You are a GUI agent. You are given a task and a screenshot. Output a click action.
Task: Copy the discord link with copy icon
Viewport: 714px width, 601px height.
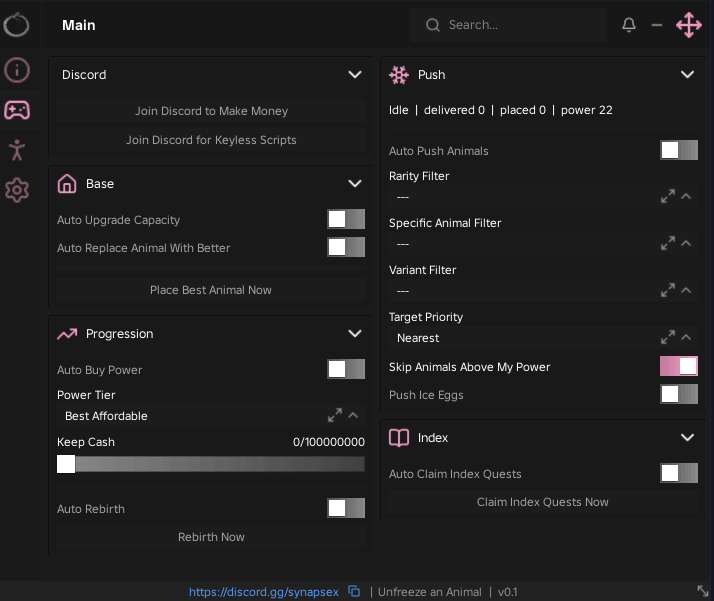(354, 591)
